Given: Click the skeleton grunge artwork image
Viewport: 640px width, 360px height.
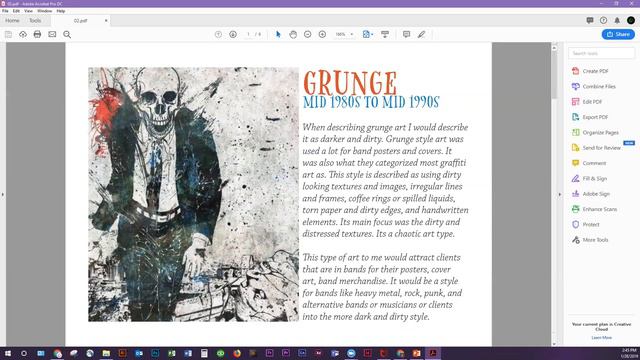Looking at the screenshot, I should coord(193,194).
